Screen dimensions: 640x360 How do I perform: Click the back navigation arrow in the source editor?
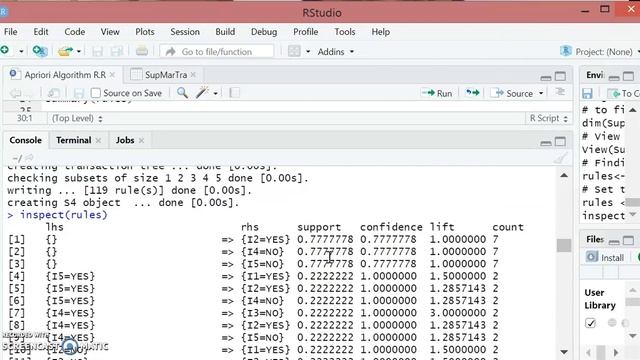(x=16, y=93)
